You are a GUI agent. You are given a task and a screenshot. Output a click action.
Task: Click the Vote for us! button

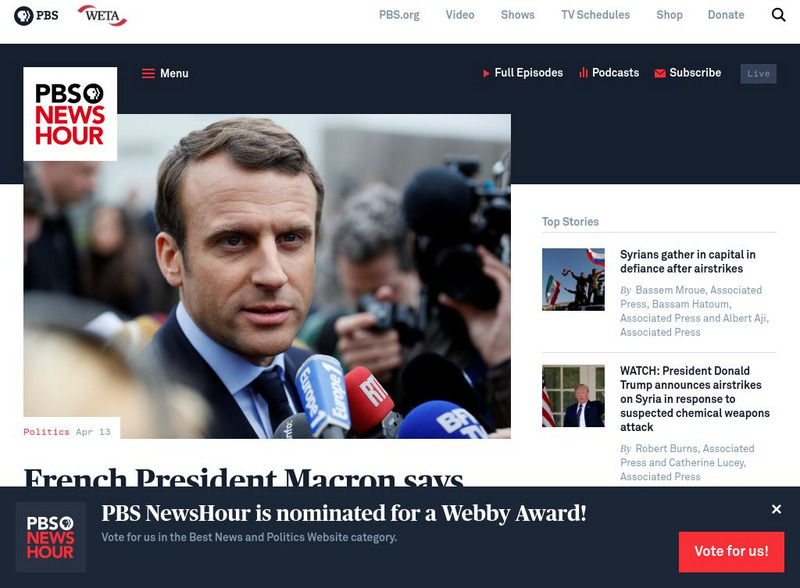(731, 551)
